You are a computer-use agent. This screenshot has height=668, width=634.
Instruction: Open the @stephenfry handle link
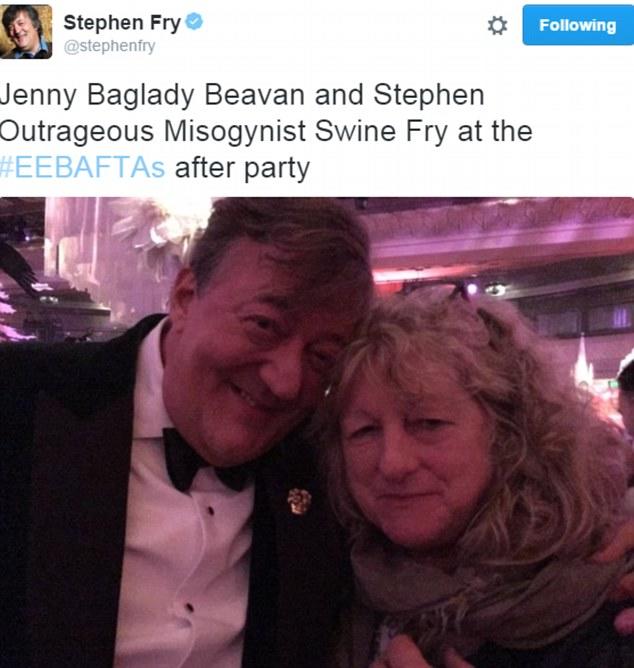click(110, 46)
